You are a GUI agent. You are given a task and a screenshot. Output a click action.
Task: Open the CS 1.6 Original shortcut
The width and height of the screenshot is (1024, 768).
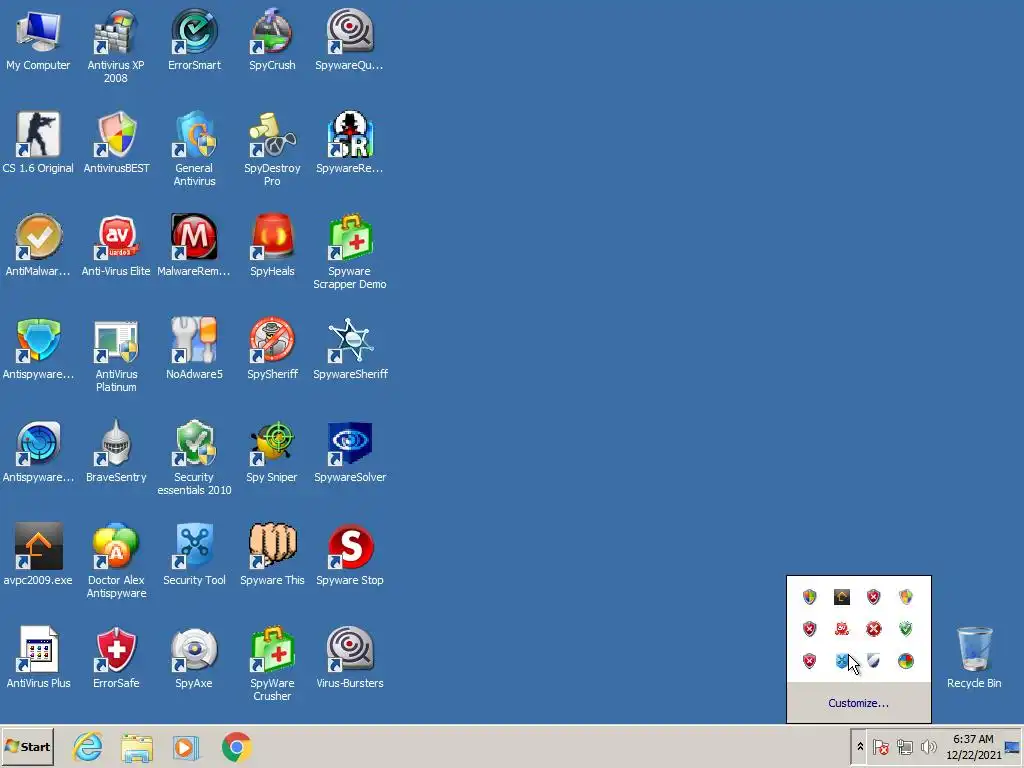pos(38,143)
